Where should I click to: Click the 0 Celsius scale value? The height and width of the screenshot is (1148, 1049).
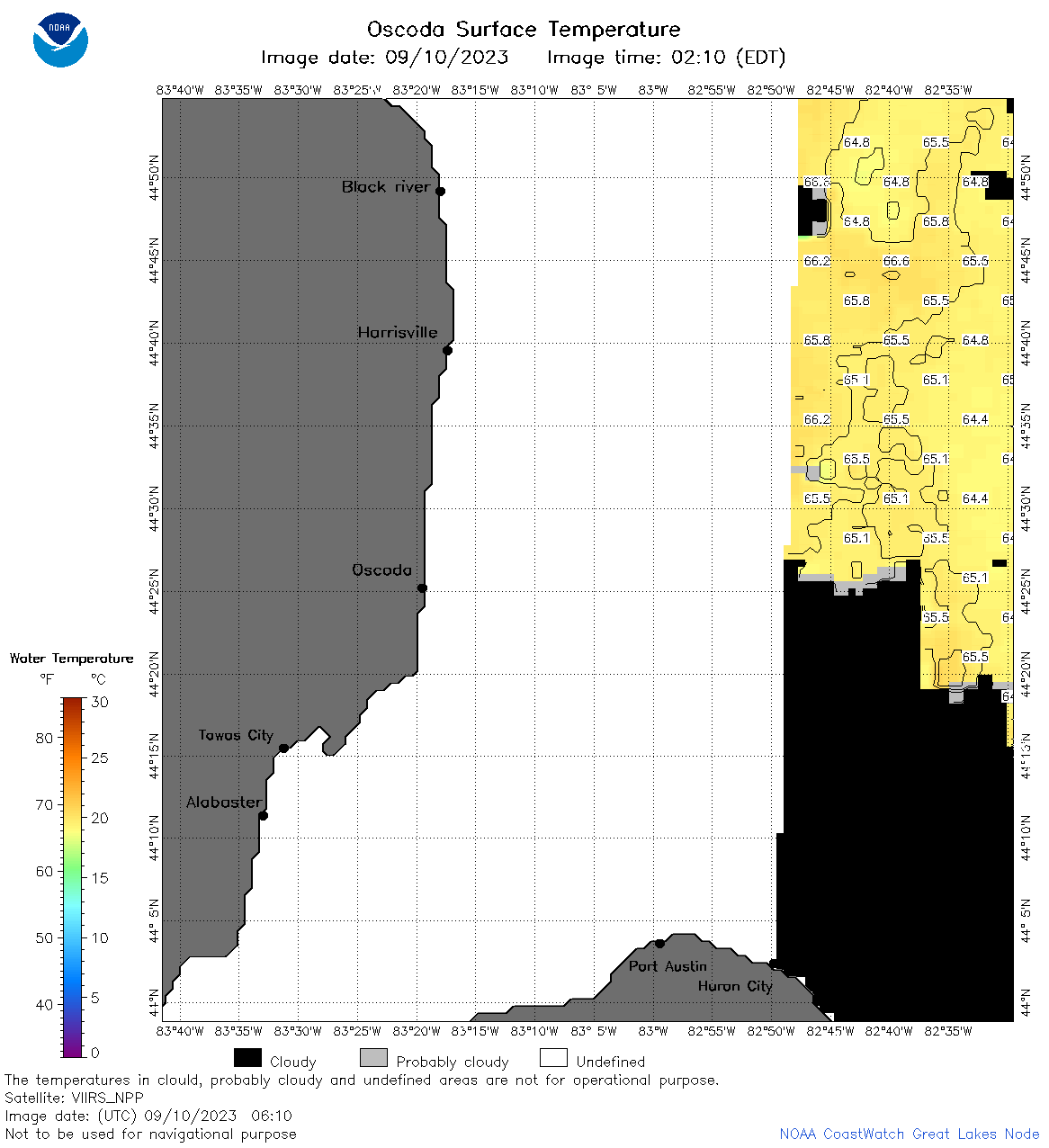pos(95,1052)
